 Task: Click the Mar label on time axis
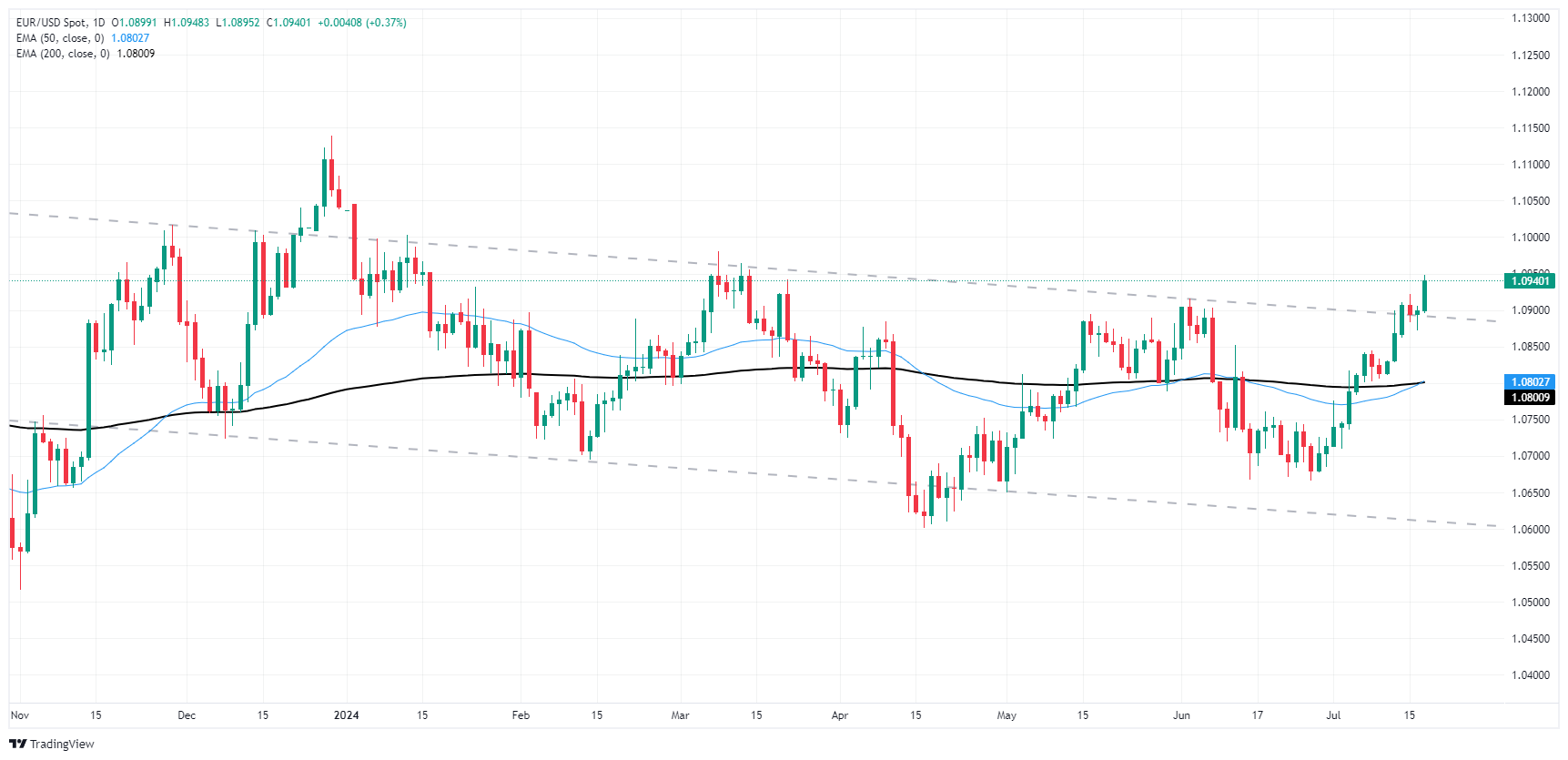pos(680,715)
